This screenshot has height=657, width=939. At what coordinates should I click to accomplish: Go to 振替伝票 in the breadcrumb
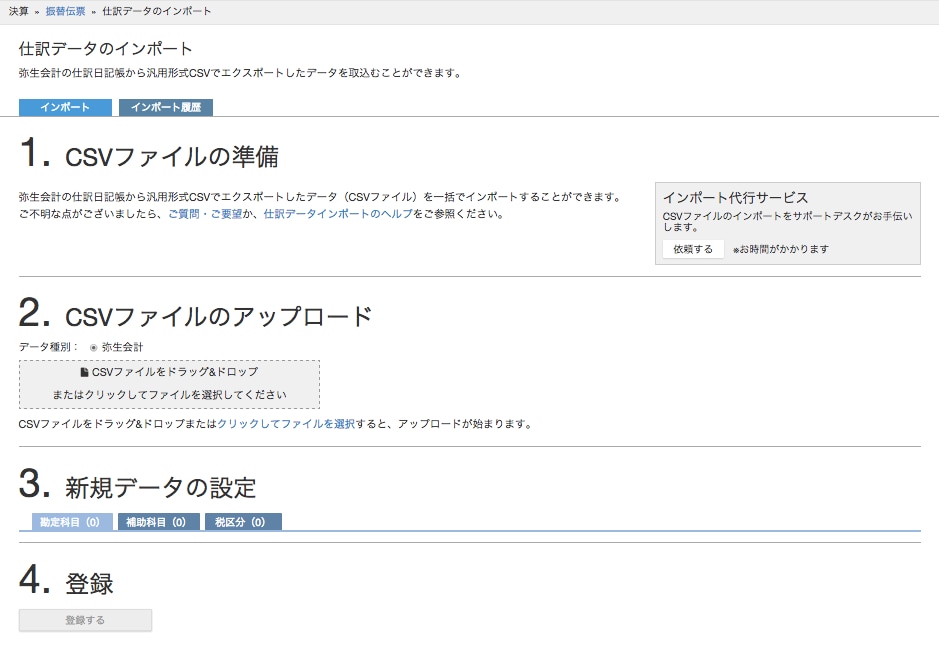65,11
